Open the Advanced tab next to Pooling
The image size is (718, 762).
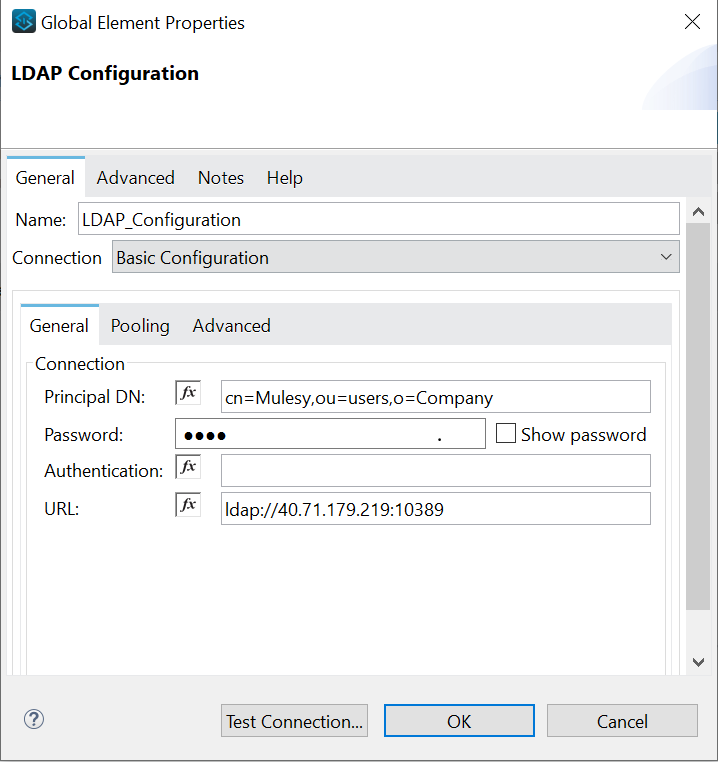(231, 326)
